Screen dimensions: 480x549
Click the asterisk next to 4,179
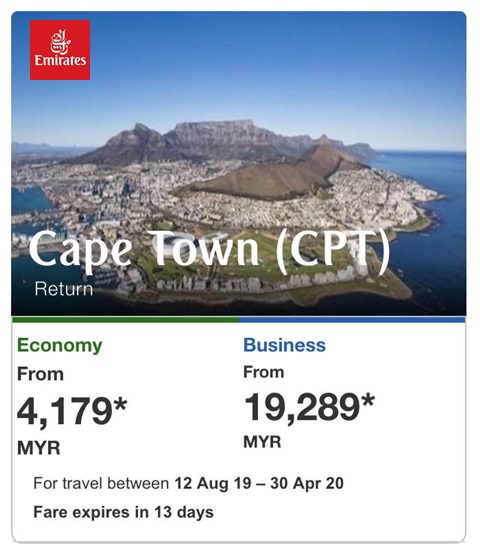coord(120,405)
